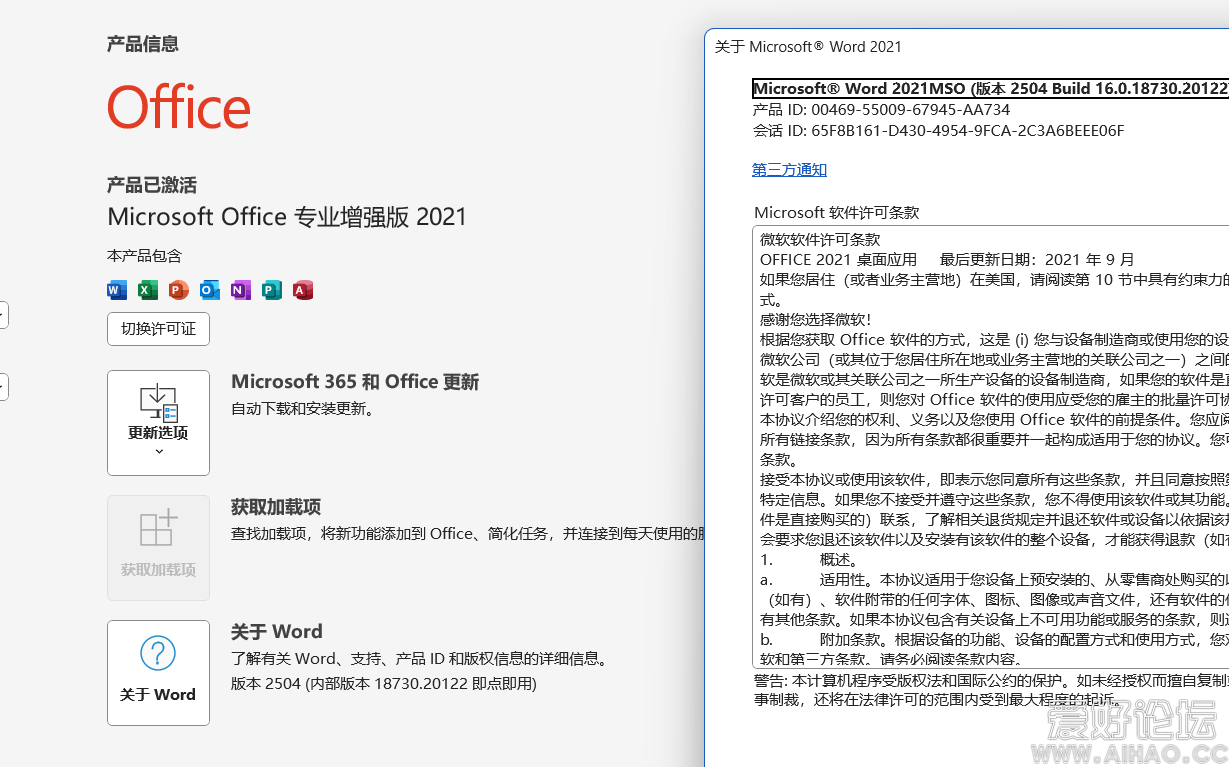Click the 本产品包含 label
Screen dimensions: 1229x767
click(x=144, y=256)
